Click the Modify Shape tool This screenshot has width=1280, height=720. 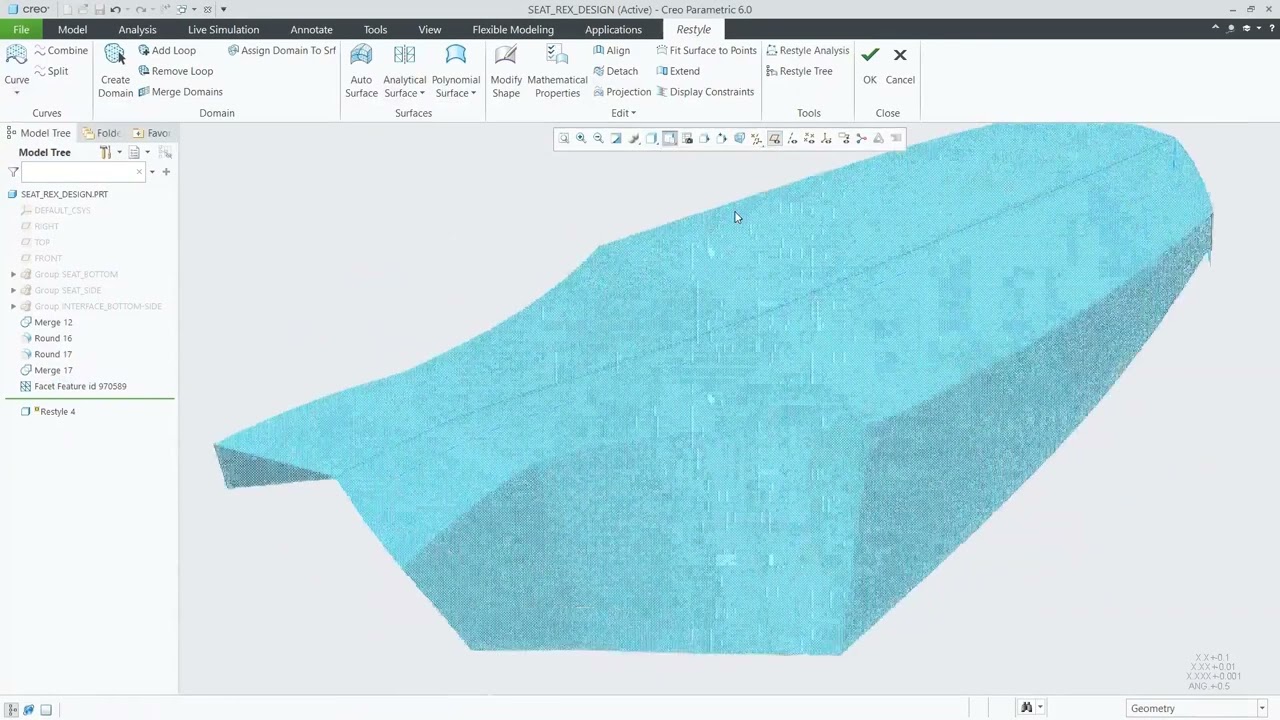point(506,71)
